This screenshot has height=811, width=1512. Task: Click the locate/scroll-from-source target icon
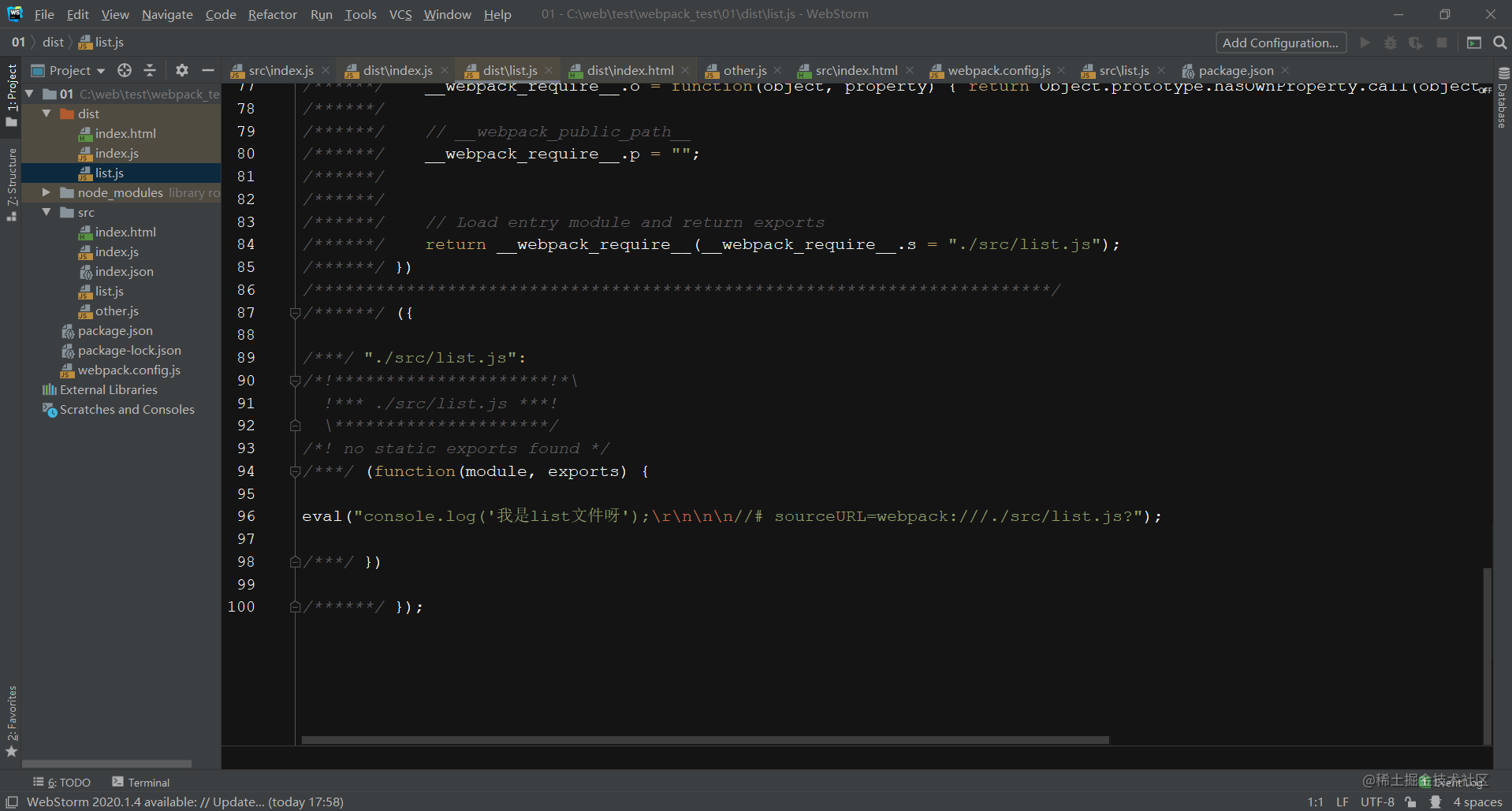tap(125, 70)
